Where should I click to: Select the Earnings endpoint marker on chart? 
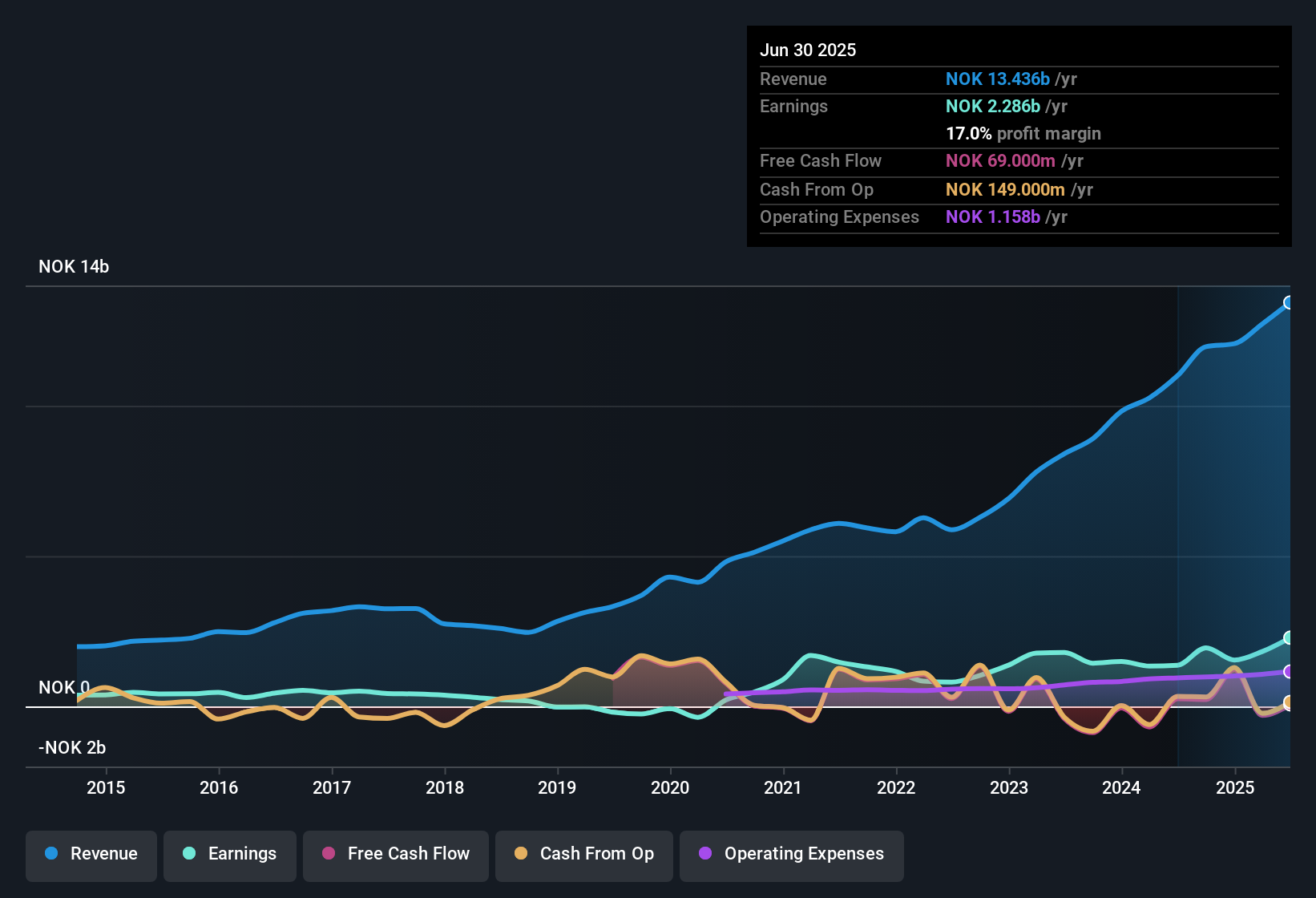click(1289, 637)
